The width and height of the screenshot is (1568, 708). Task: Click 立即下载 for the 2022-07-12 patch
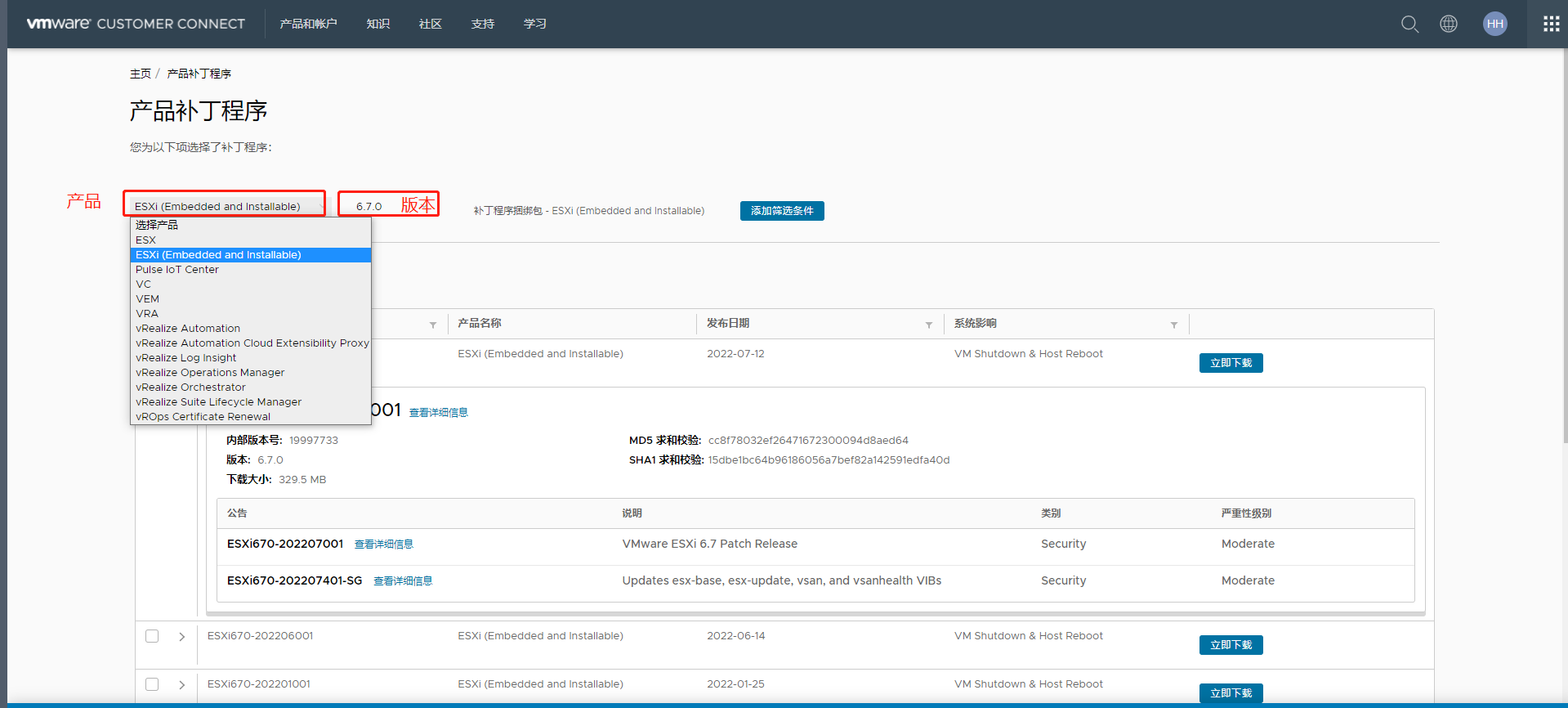click(x=1231, y=363)
